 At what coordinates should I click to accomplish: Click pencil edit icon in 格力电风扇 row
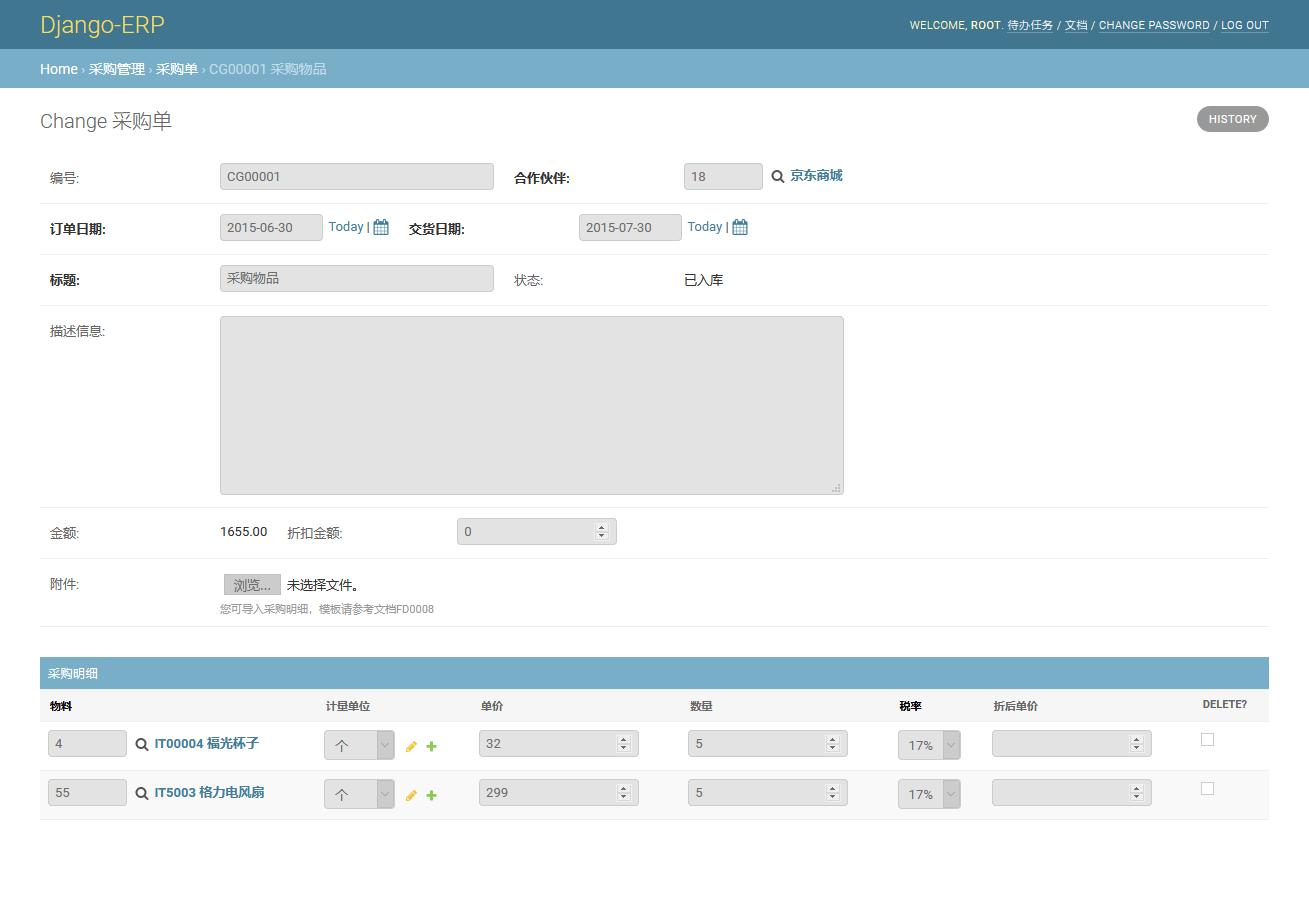pyautogui.click(x=411, y=796)
